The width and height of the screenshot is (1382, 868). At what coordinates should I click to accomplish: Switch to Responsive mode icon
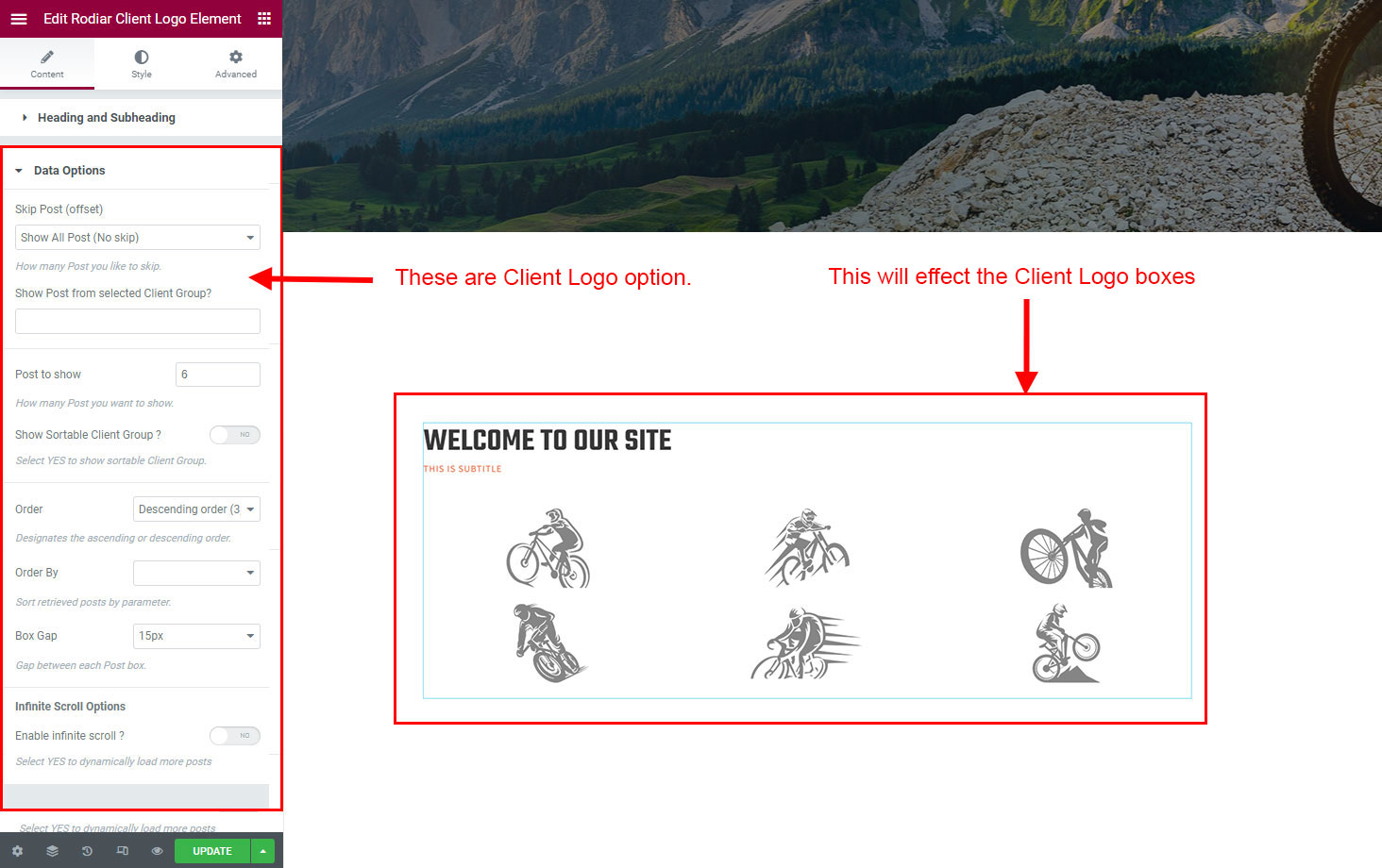[122, 851]
